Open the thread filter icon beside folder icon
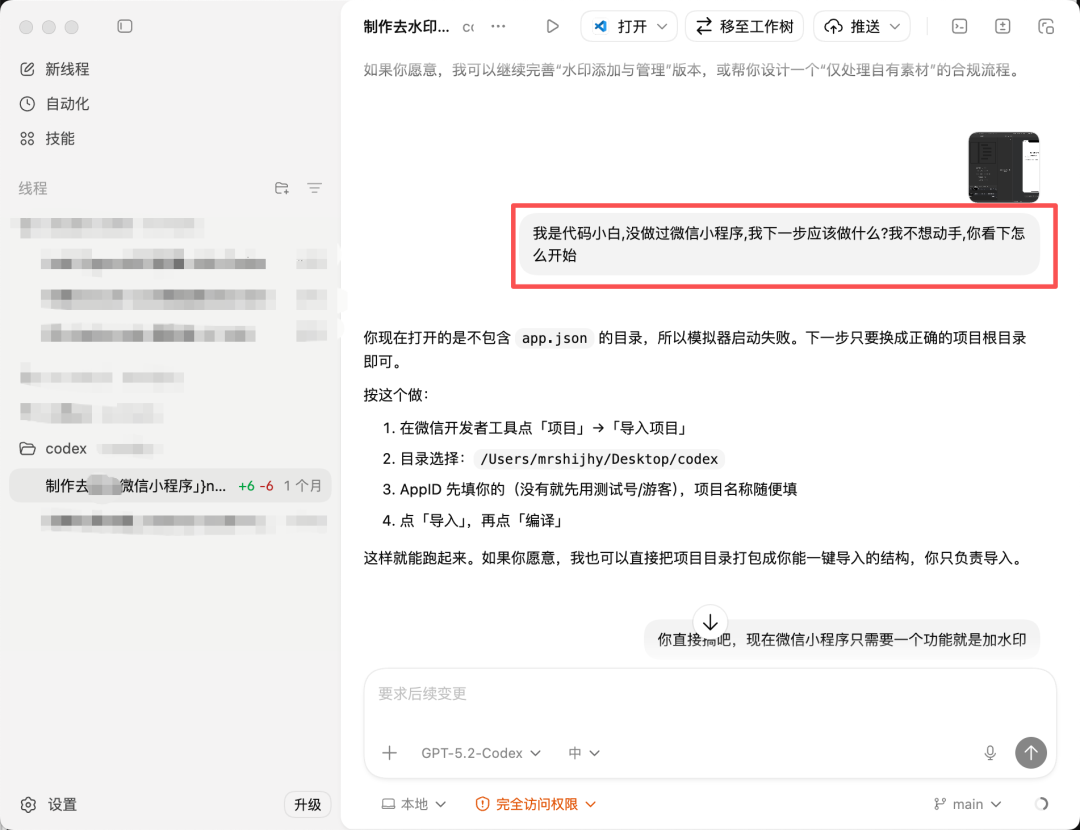This screenshot has width=1080, height=830. coord(314,188)
